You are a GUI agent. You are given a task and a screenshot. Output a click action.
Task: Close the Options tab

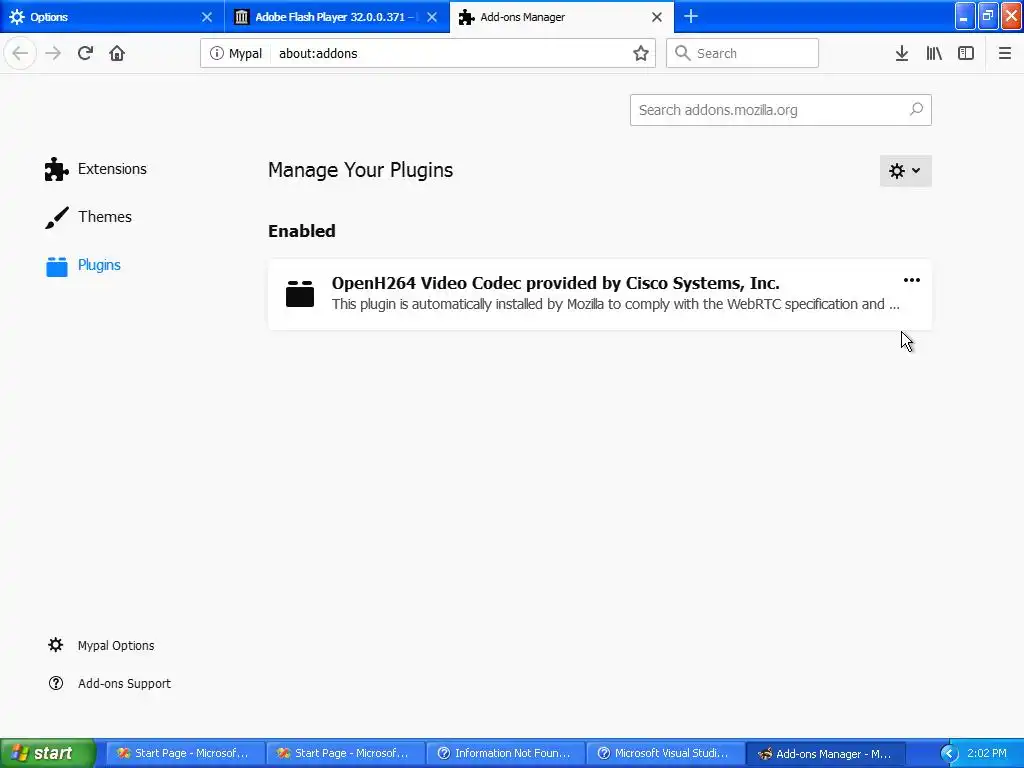[x=207, y=17]
